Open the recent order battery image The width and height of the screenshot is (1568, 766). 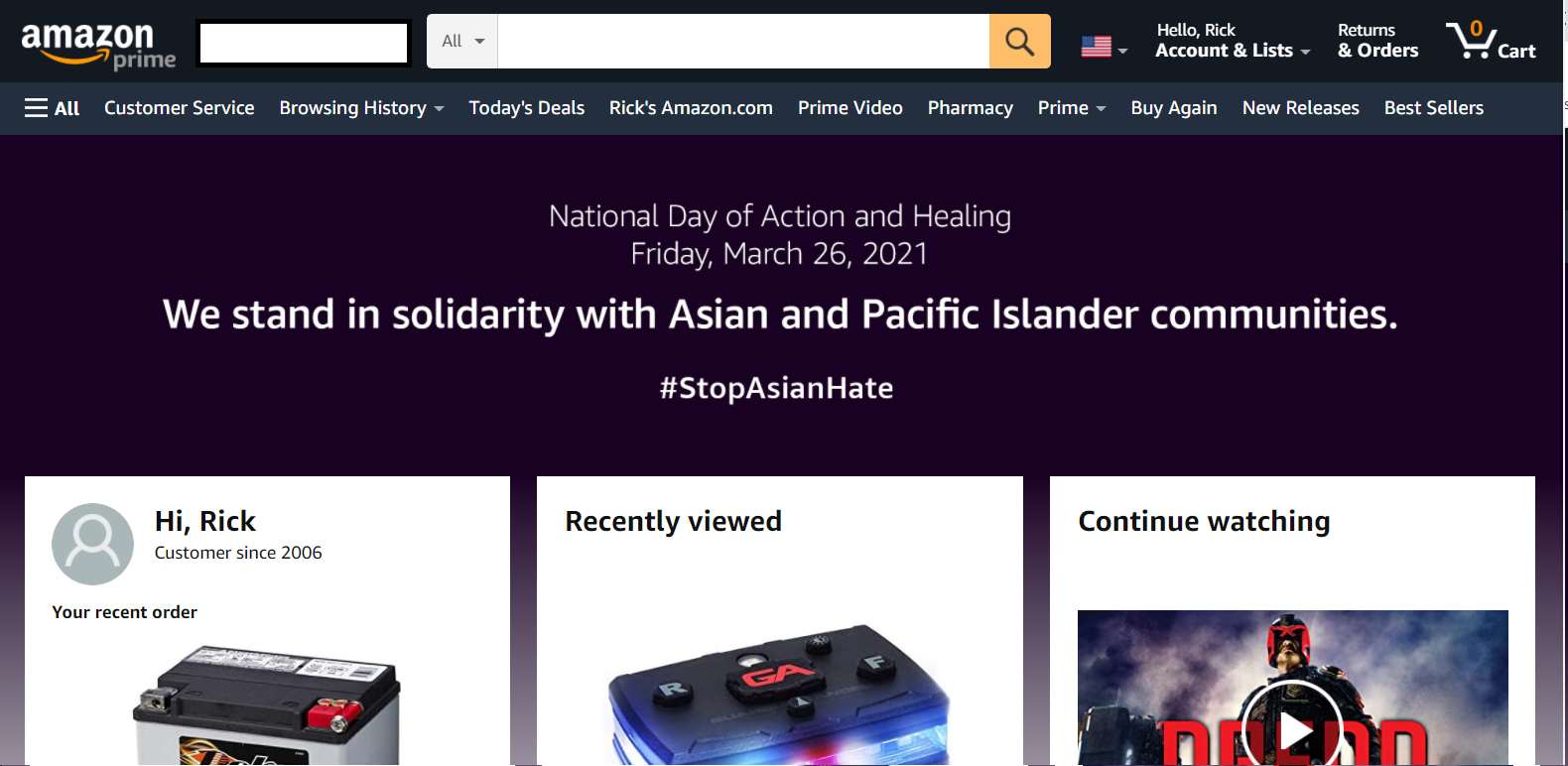point(266,704)
